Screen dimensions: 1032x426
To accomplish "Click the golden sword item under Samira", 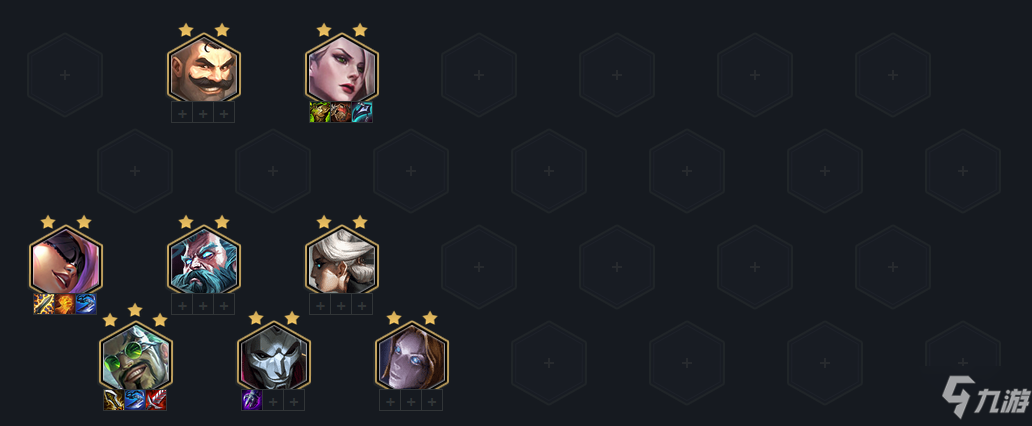I will [x=44, y=304].
